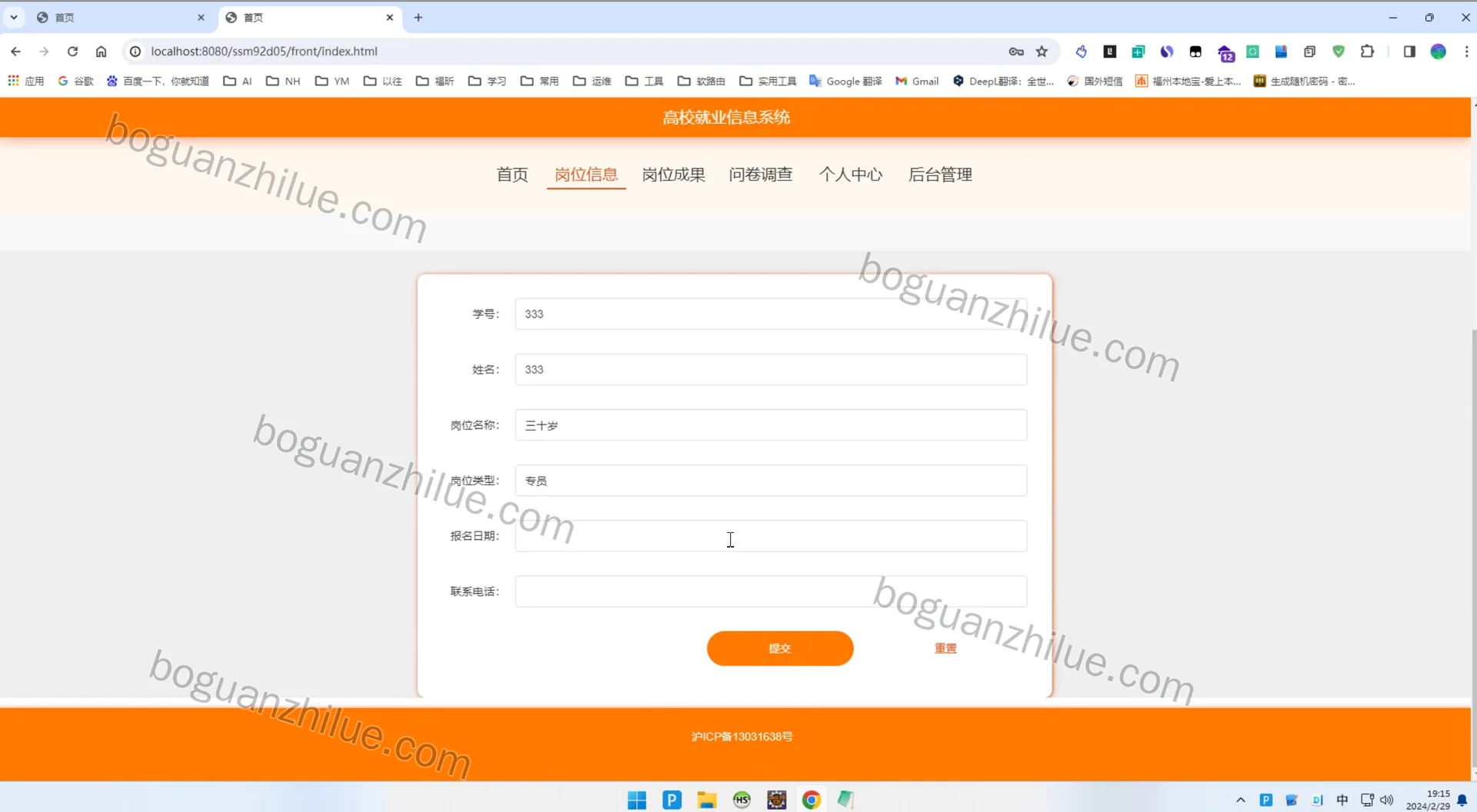Image resolution: width=1477 pixels, height=812 pixels.
Task: Open the tab search dropdown arrow
Action: (14, 18)
